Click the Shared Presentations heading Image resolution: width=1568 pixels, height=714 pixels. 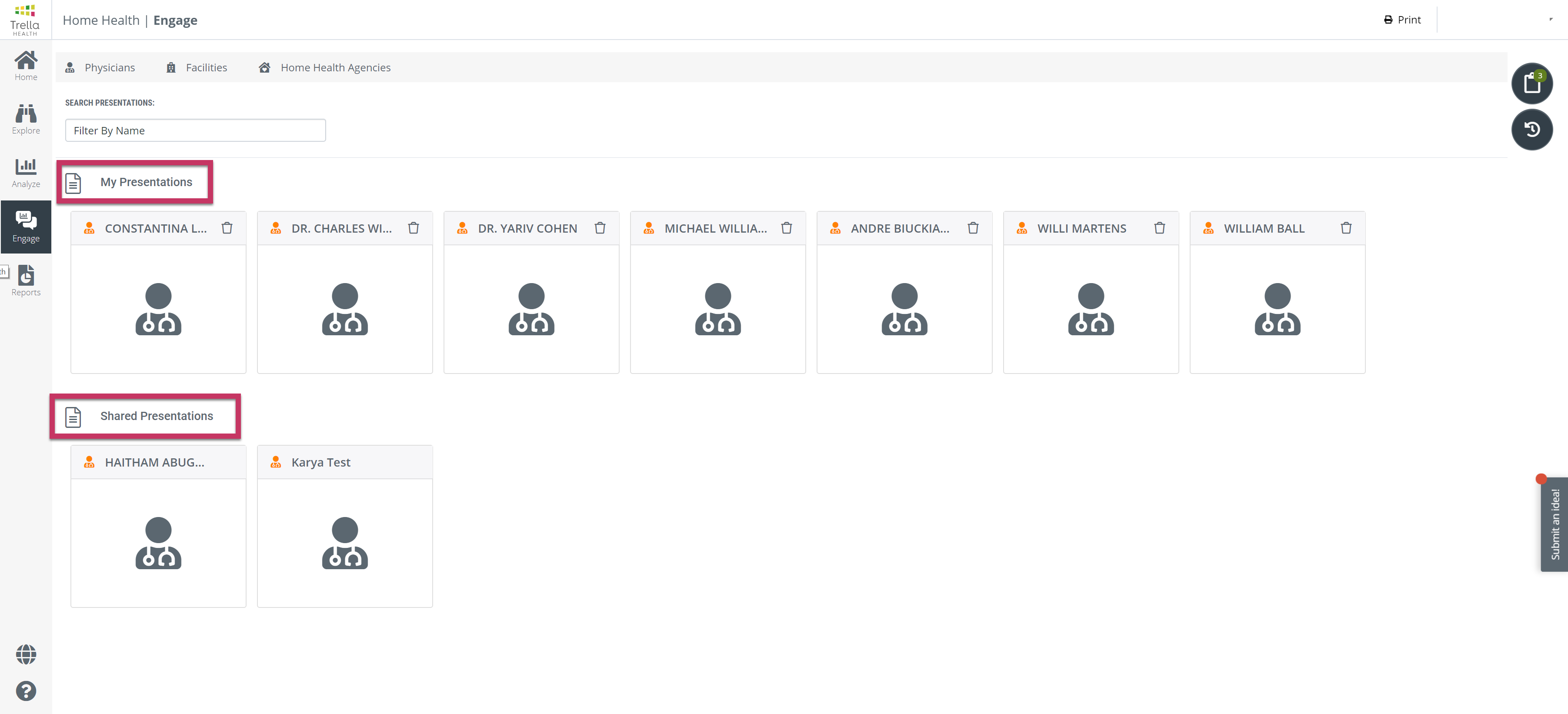[x=157, y=416]
